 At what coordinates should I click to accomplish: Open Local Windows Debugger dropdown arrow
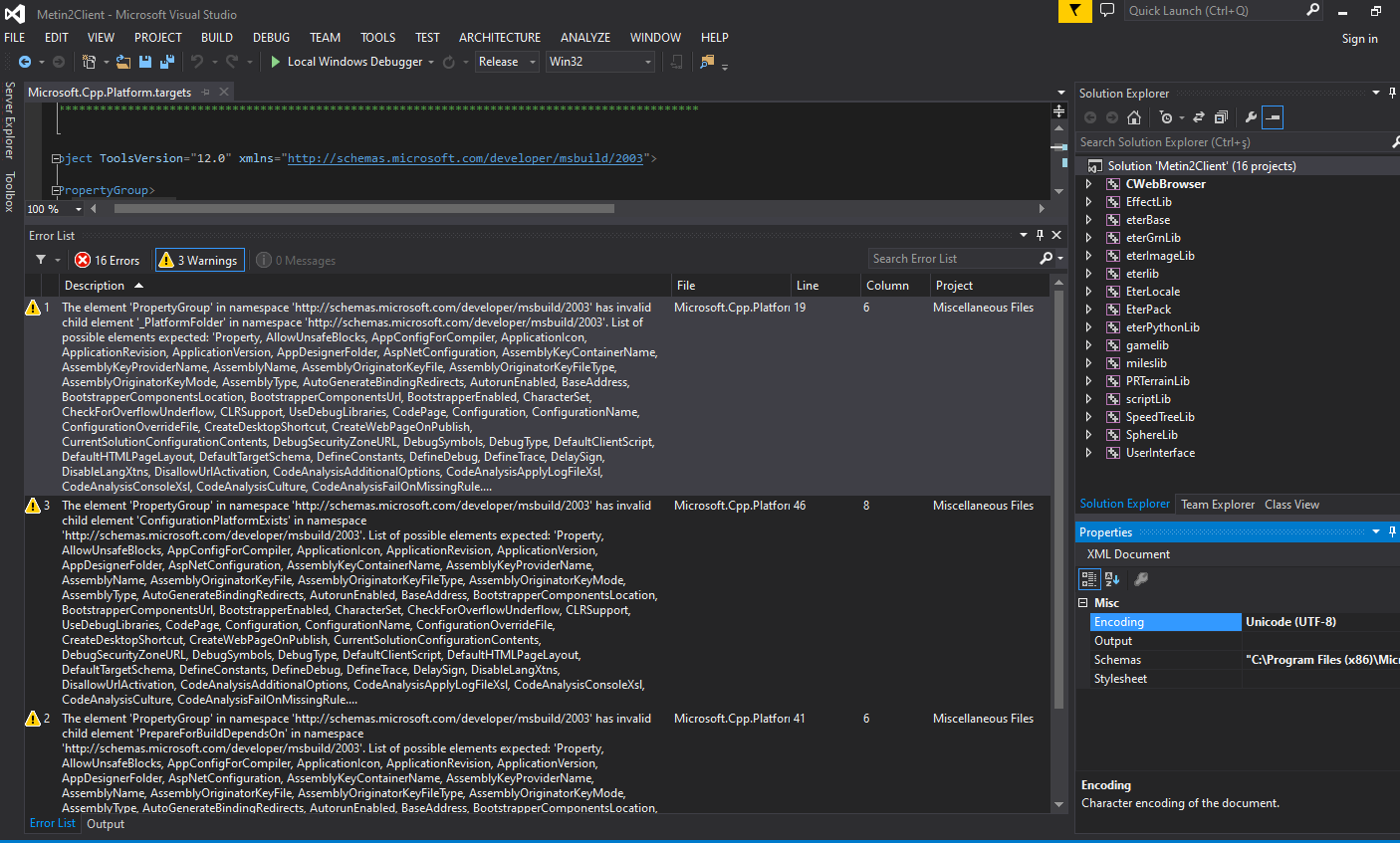coord(431,63)
